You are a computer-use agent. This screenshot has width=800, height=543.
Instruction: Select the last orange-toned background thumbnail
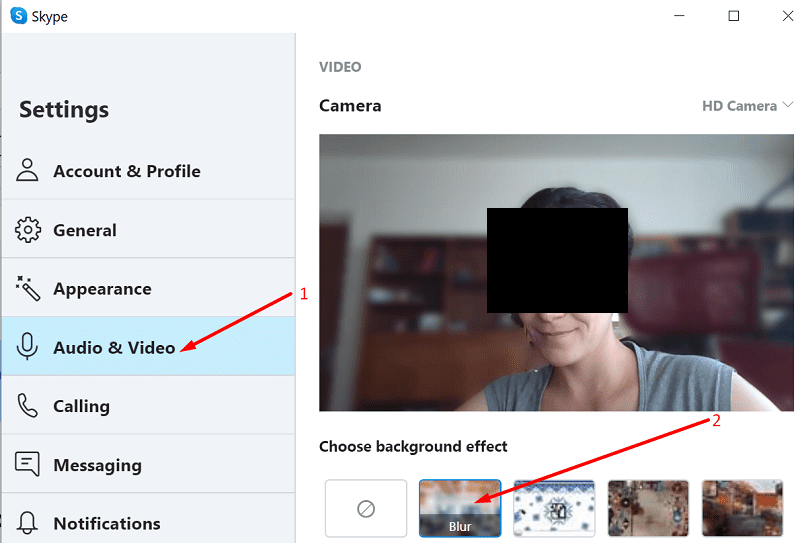pos(742,508)
